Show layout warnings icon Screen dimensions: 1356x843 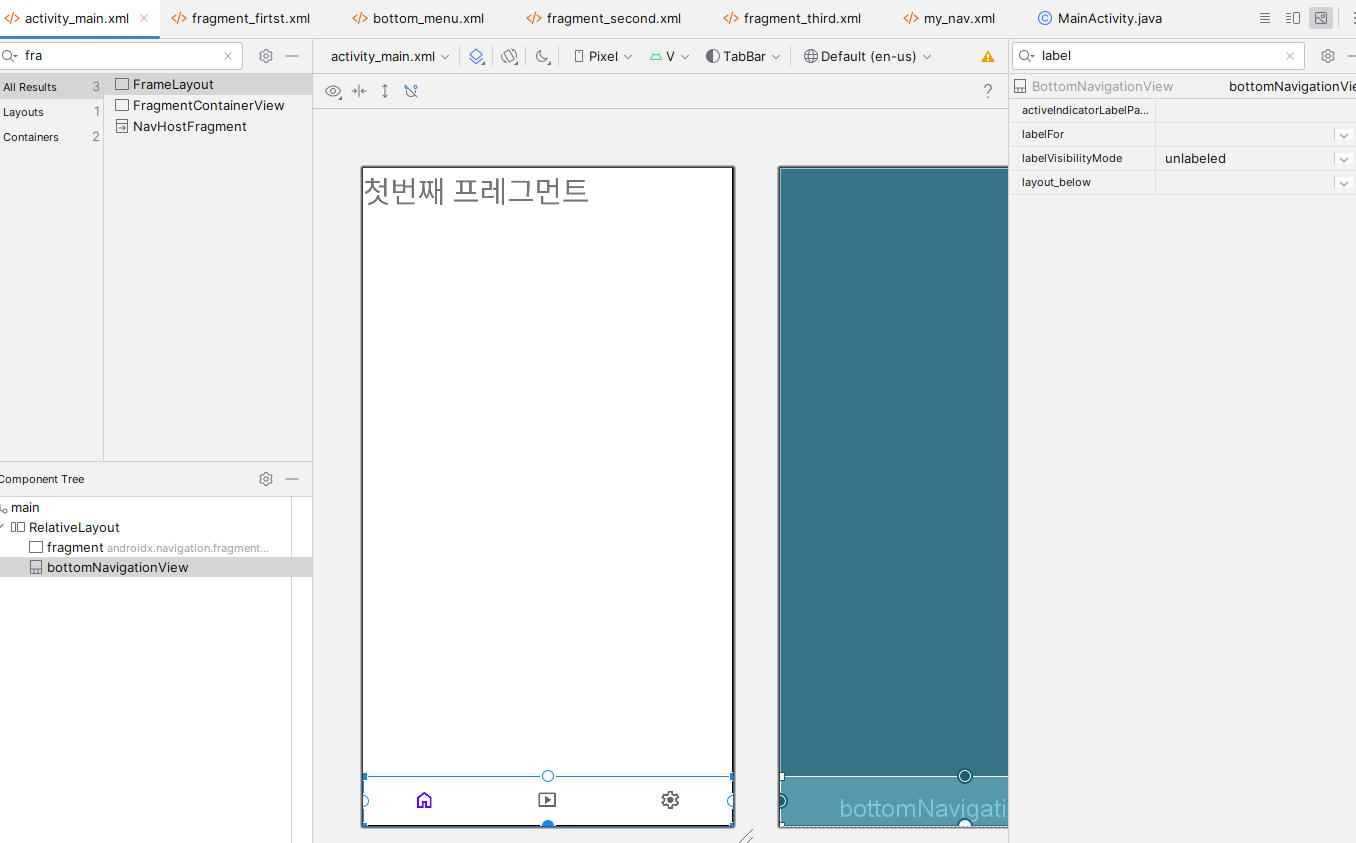pyautogui.click(x=988, y=57)
